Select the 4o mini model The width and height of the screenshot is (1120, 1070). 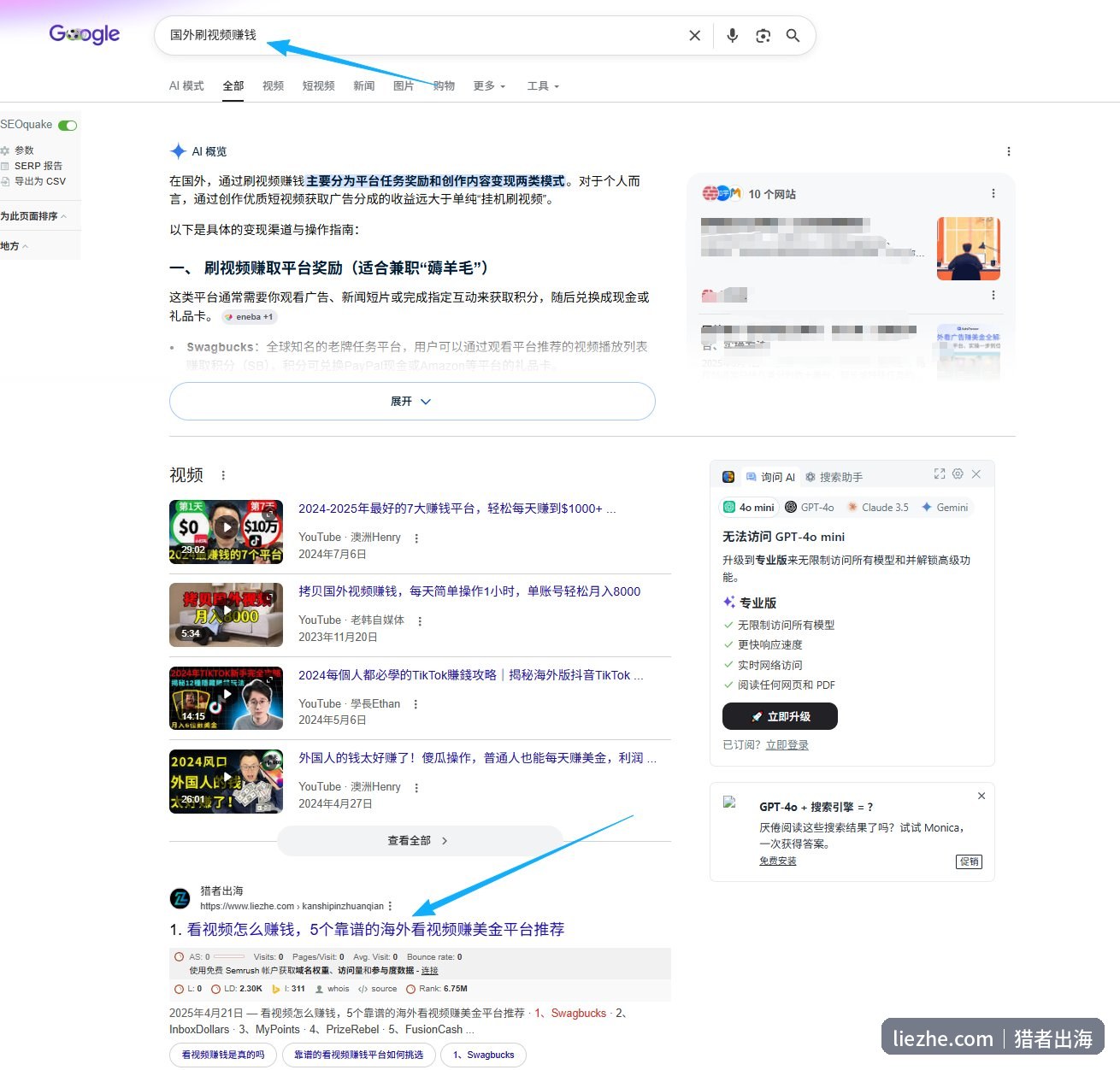749,508
